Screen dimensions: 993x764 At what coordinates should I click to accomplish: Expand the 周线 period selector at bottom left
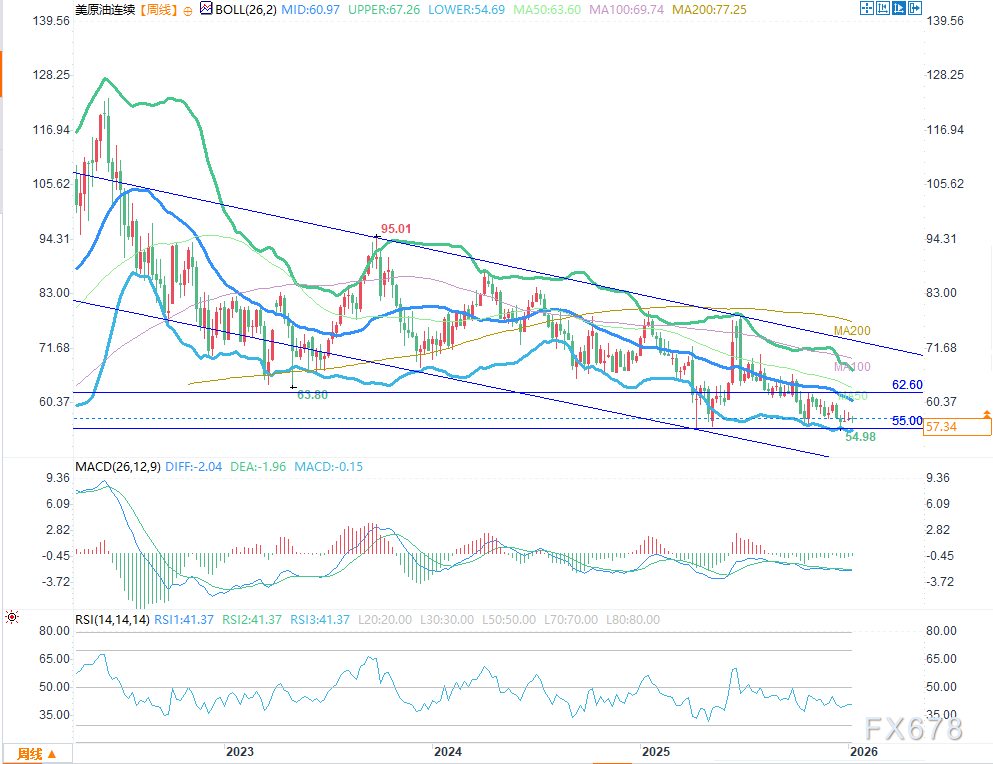coord(37,754)
